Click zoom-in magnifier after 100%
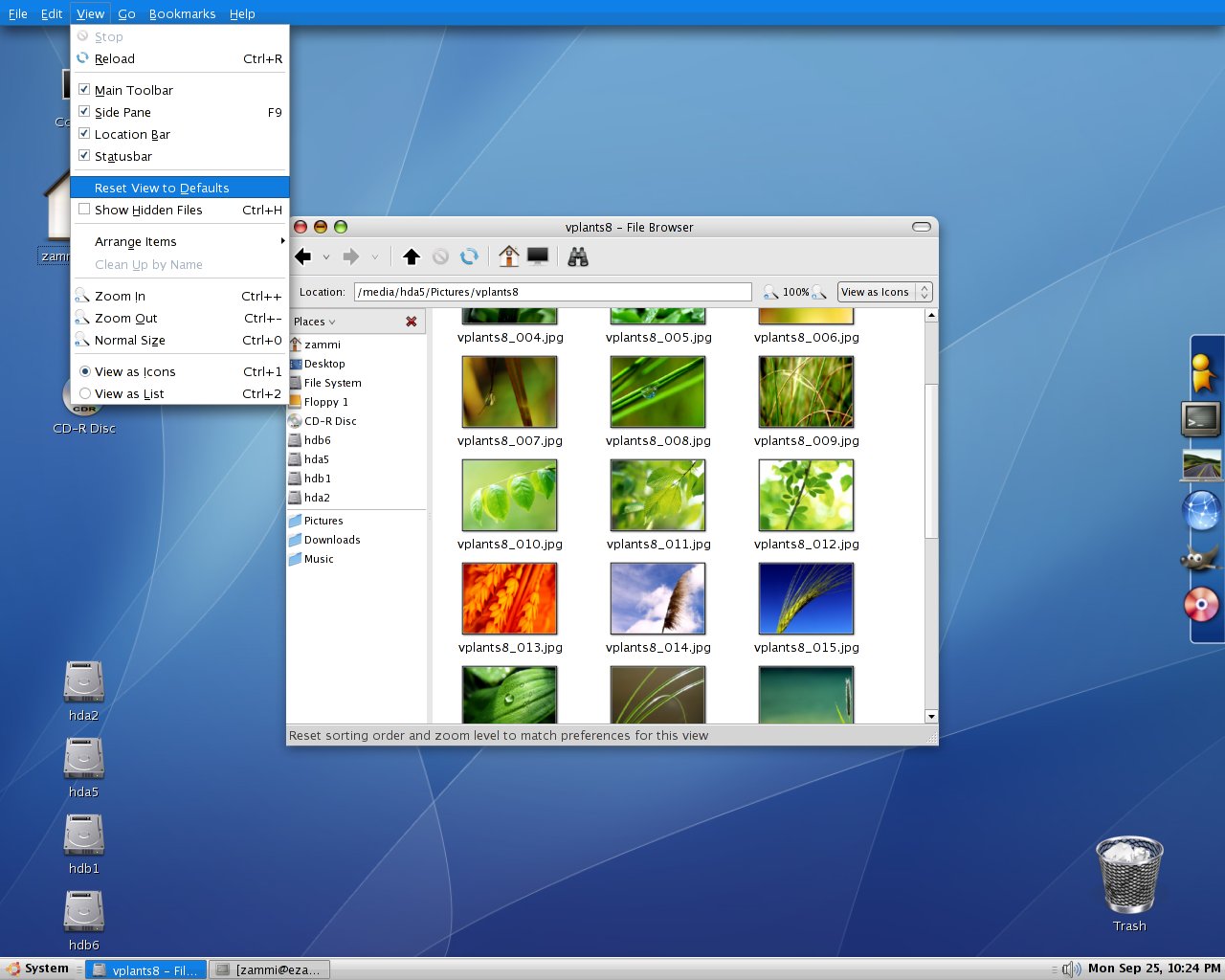Viewport: 1225px width, 980px height. [819, 292]
